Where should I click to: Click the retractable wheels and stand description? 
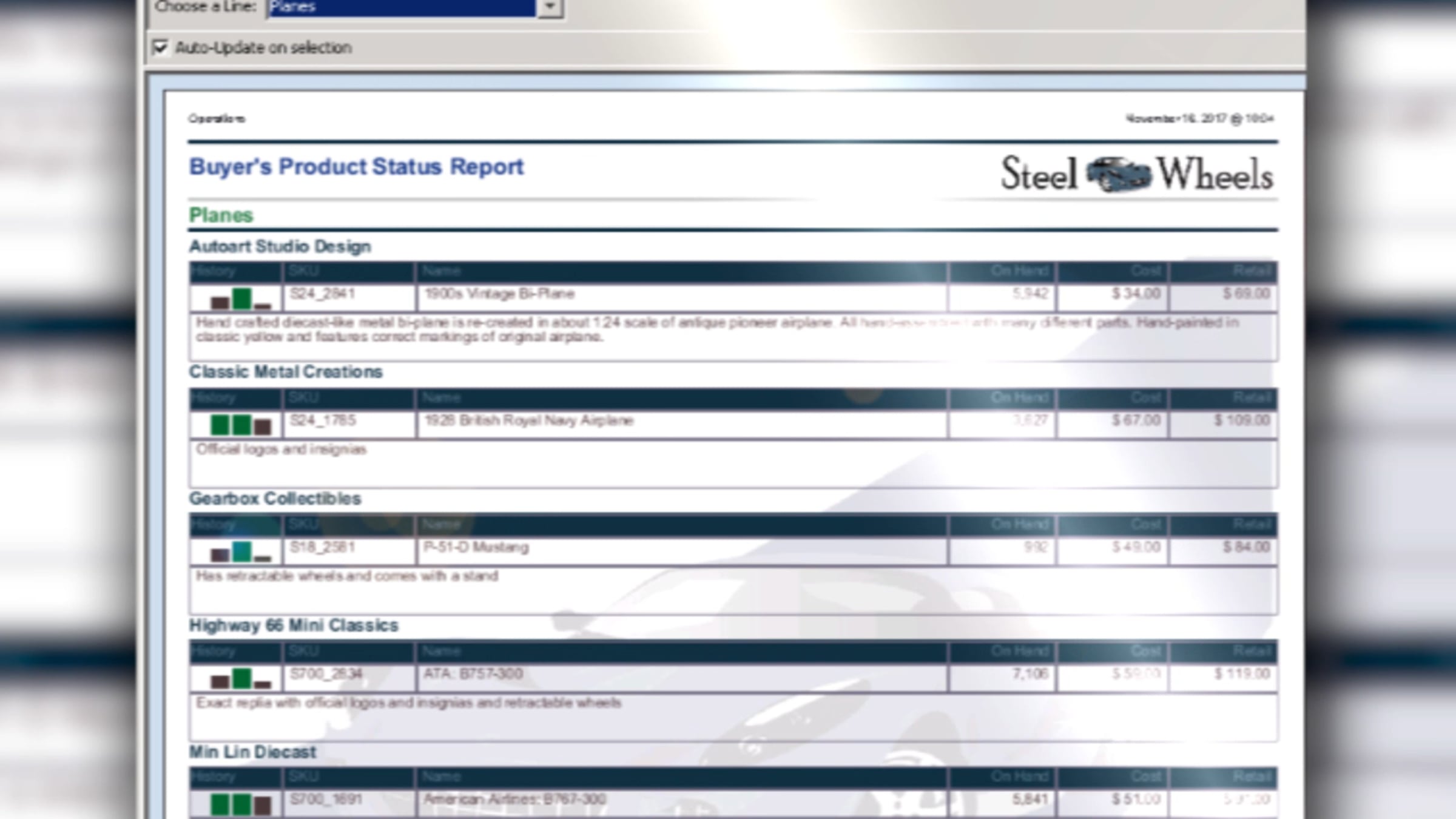(x=347, y=576)
